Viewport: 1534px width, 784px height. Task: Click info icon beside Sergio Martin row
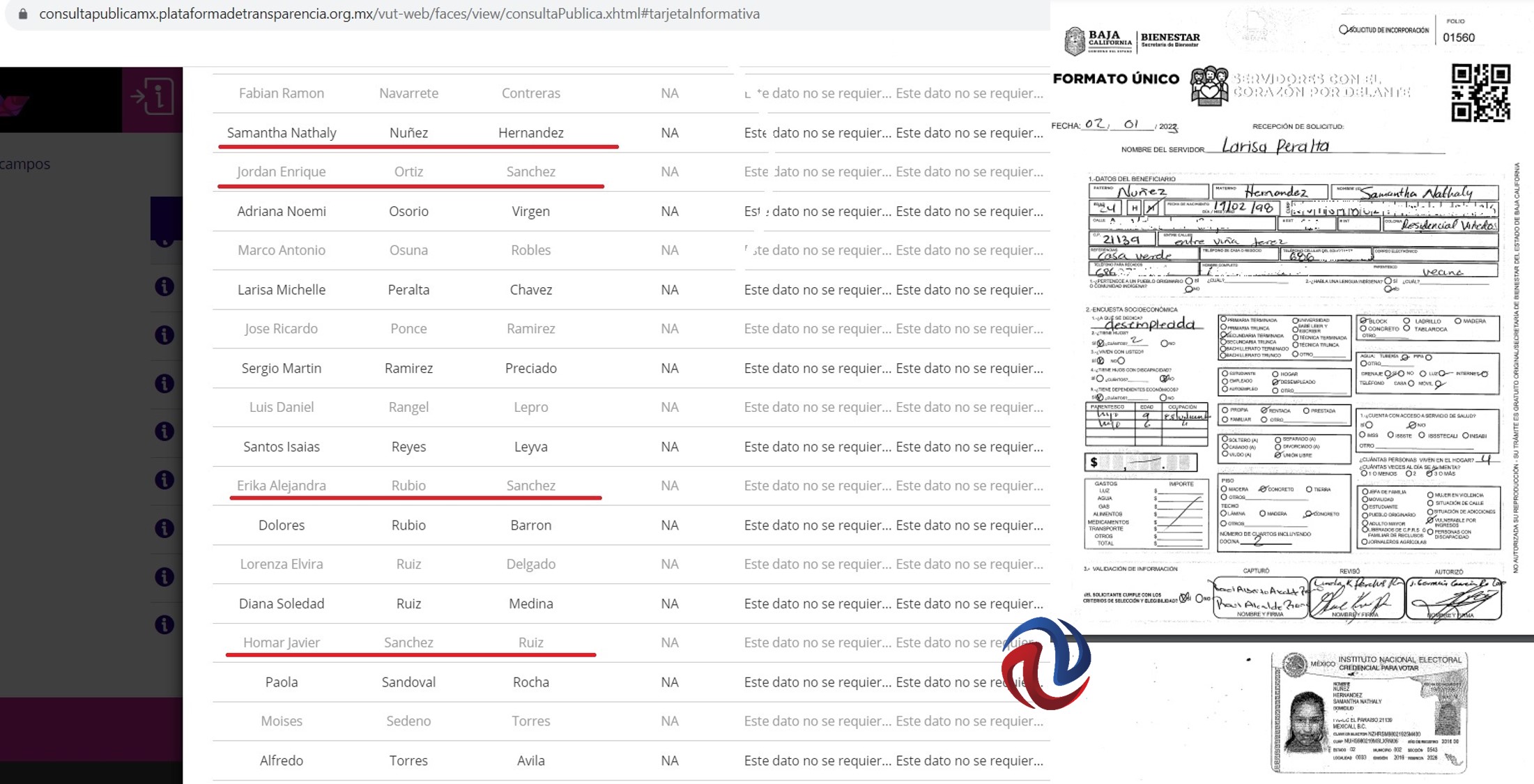coord(164,383)
